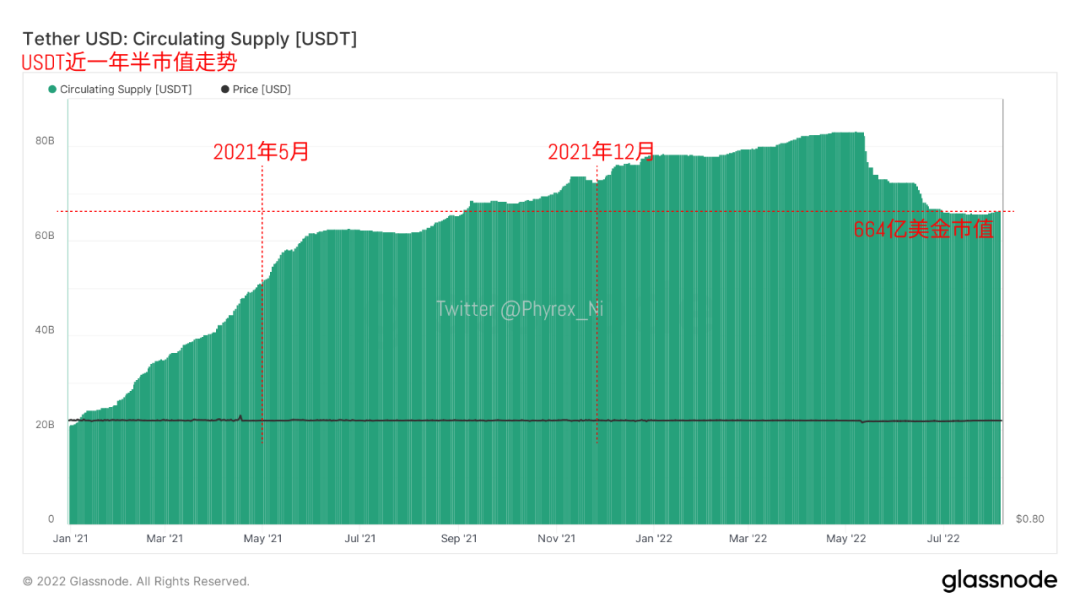Click the chart title Tether USD: Circulating Supply

190,39
